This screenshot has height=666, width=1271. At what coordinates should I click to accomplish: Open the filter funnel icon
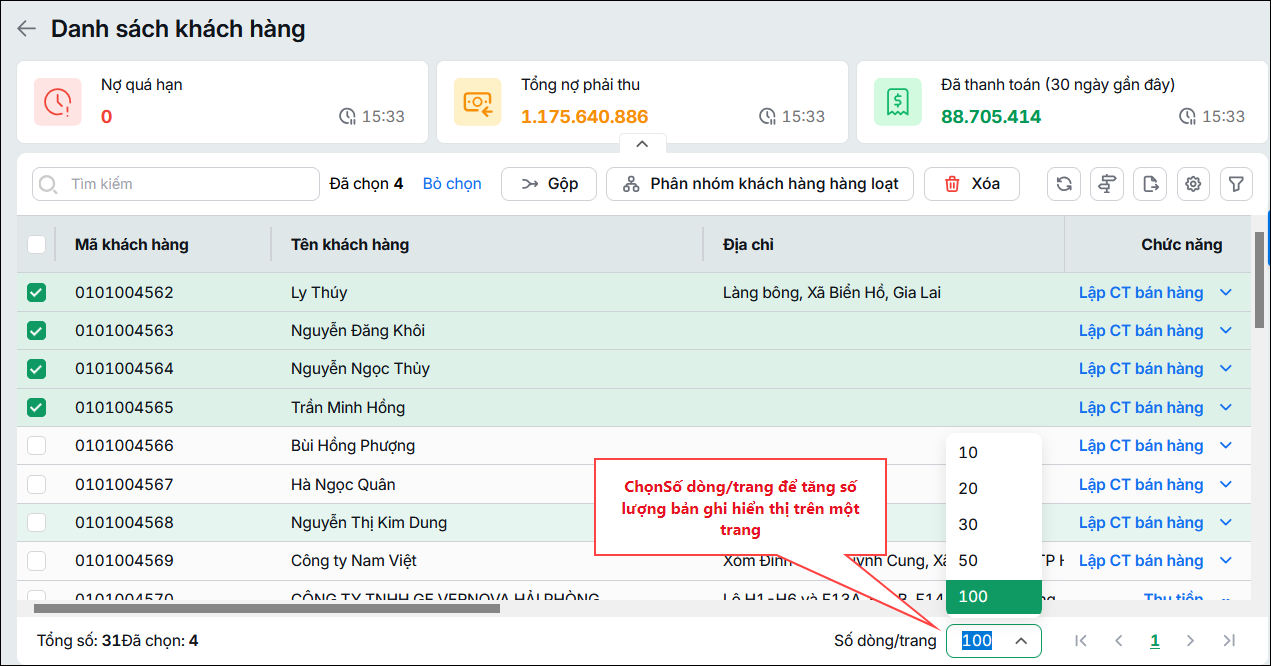(1236, 184)
